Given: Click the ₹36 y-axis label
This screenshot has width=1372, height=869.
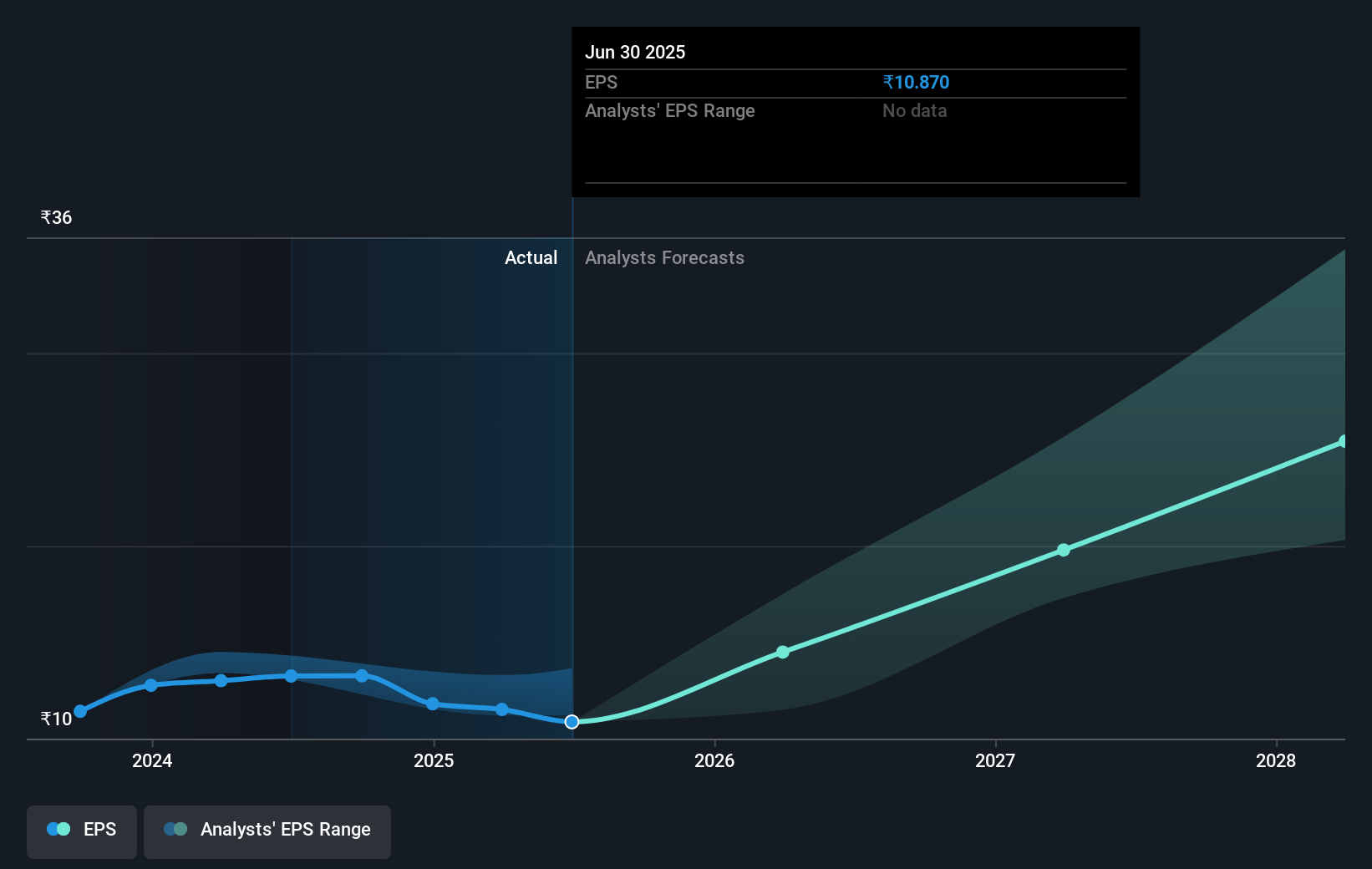Looking at the screenshot, I should [56, 218].
